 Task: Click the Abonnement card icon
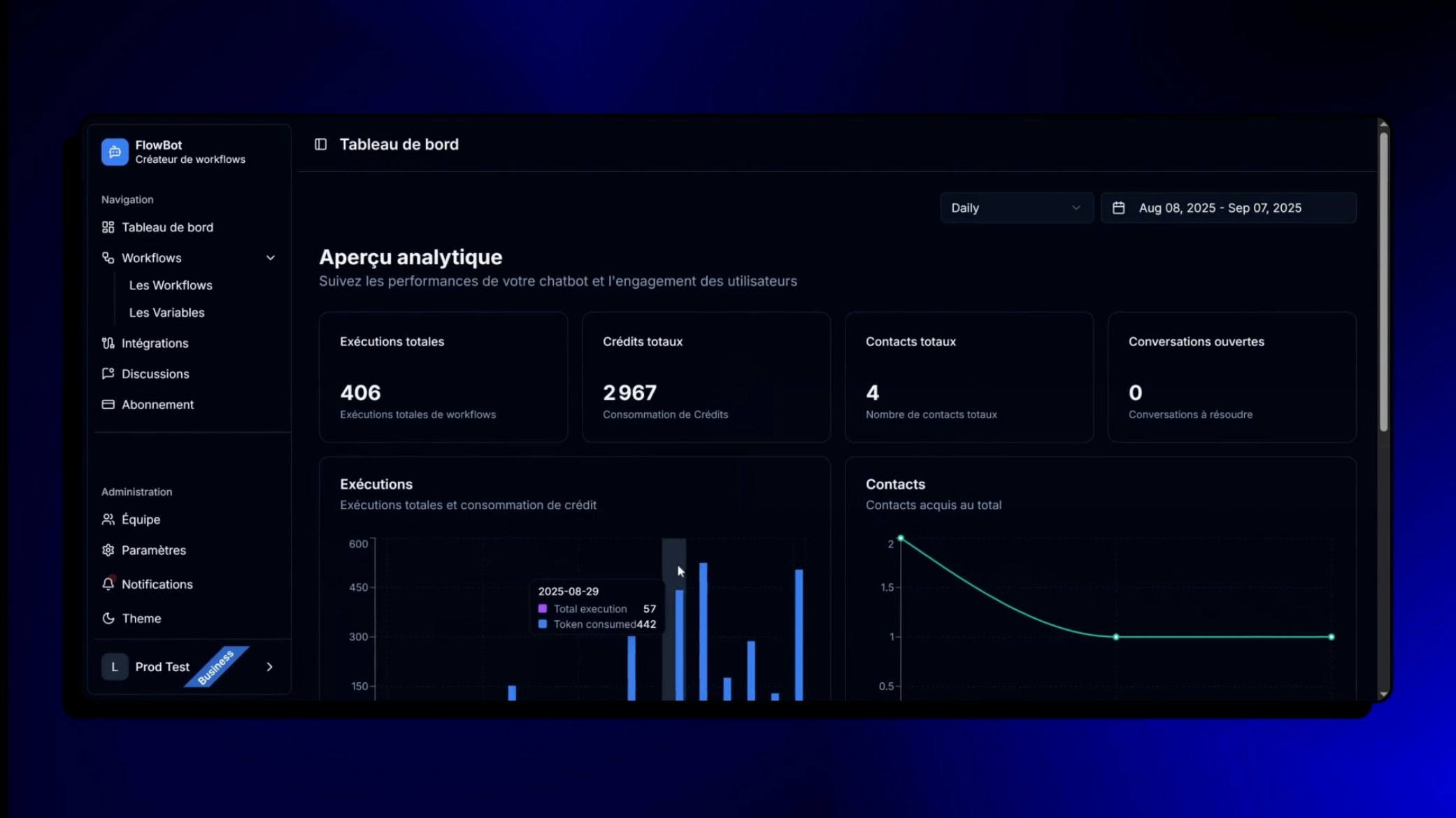(x=108, y=405)
